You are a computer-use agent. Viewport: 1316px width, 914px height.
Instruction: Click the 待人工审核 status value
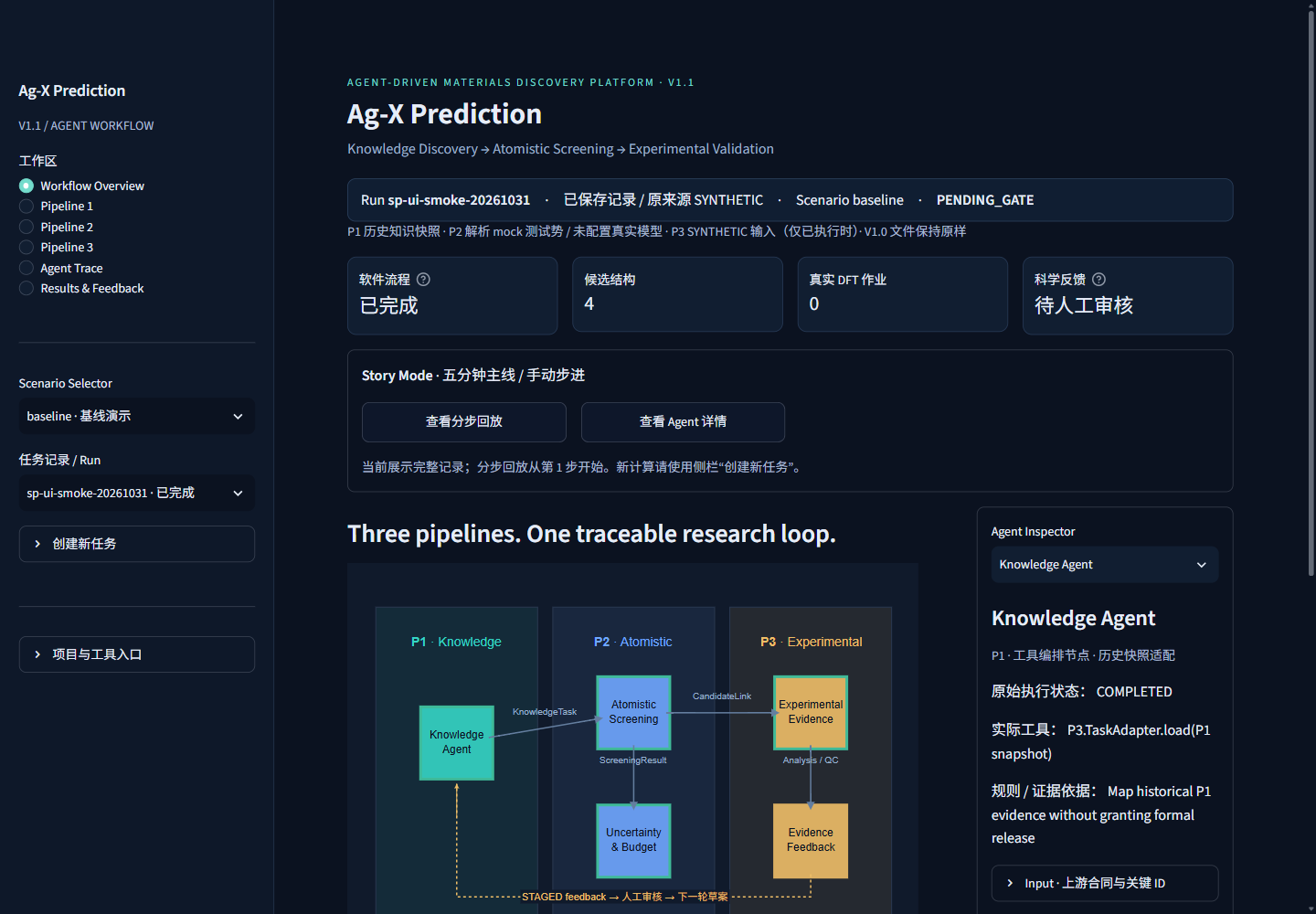point(1084,305)
